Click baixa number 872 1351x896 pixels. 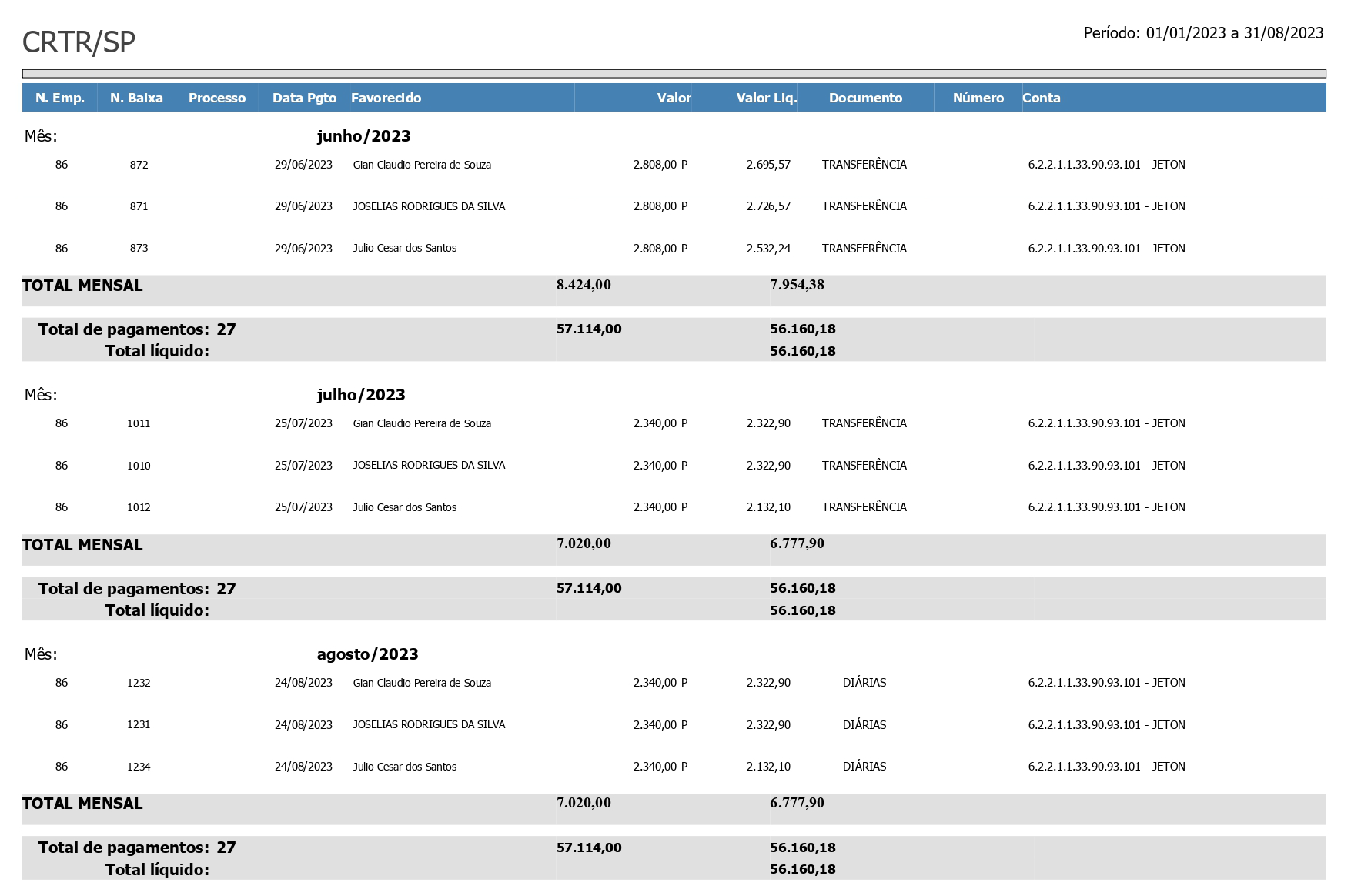139,165
